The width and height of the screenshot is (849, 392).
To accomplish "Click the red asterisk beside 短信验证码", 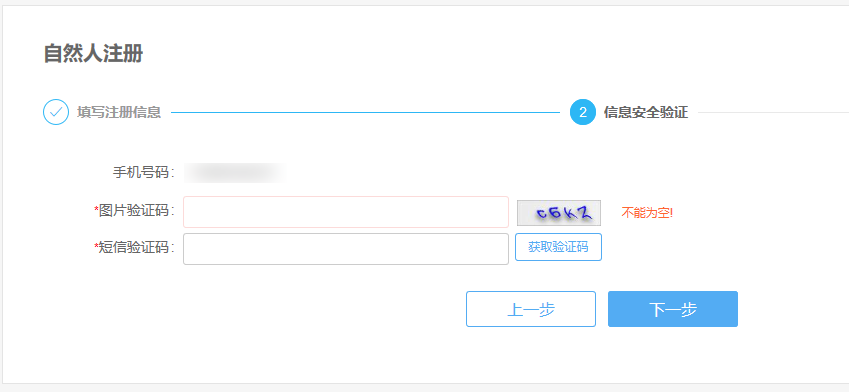I will tap(96, 246).
